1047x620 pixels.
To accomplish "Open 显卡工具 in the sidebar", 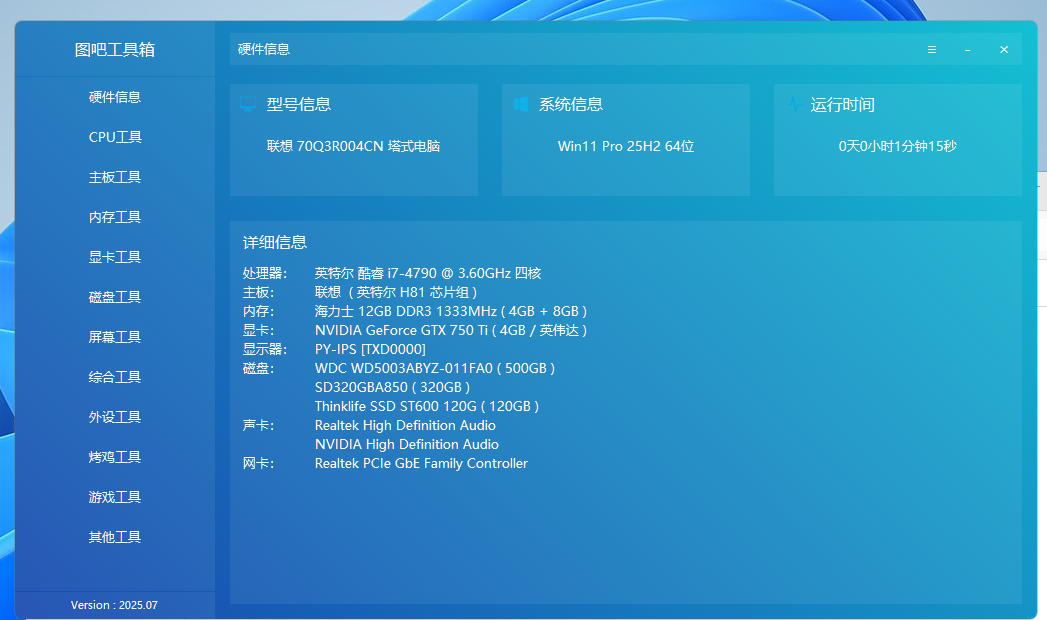I will click(115, 257).
